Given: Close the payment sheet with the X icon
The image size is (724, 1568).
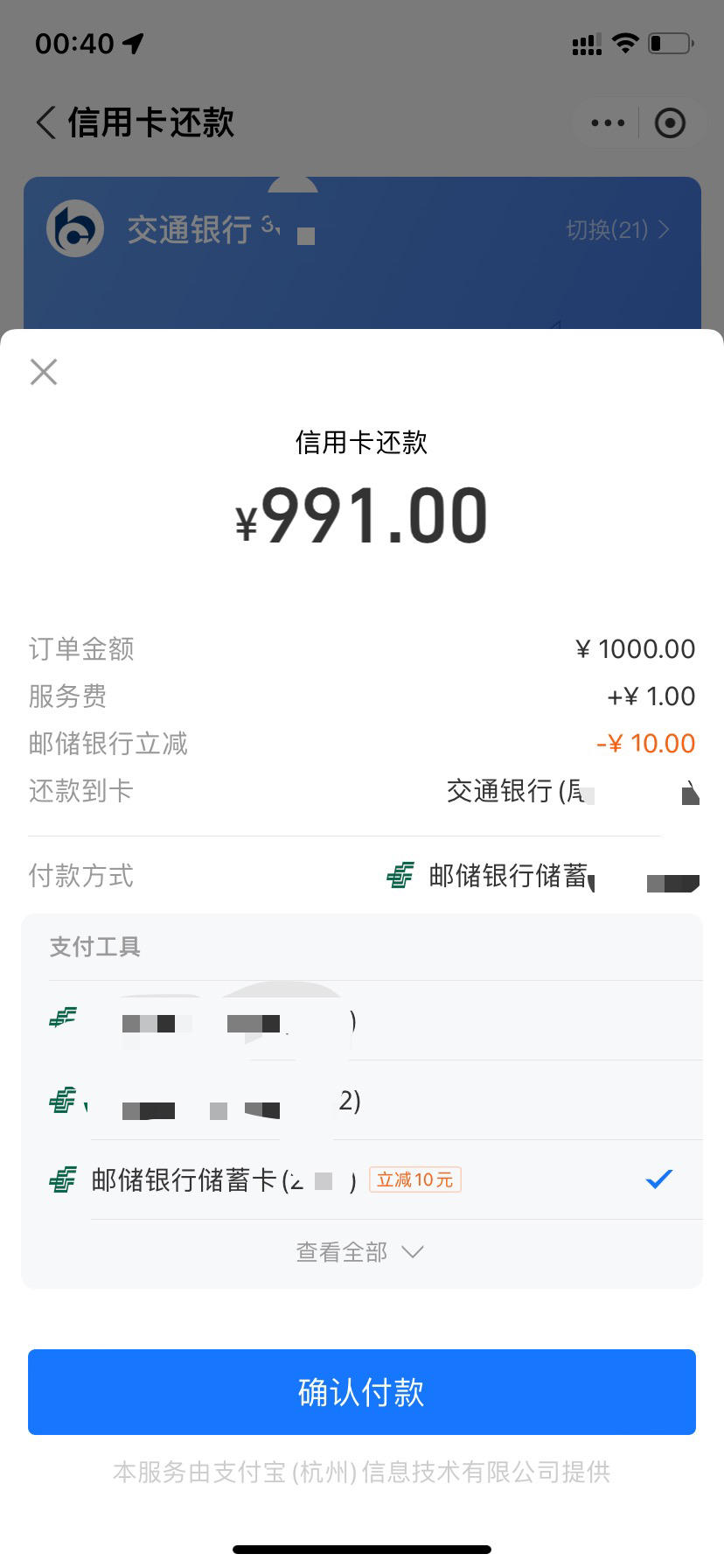Looking at the screenshot, I should tap(44, 372).
